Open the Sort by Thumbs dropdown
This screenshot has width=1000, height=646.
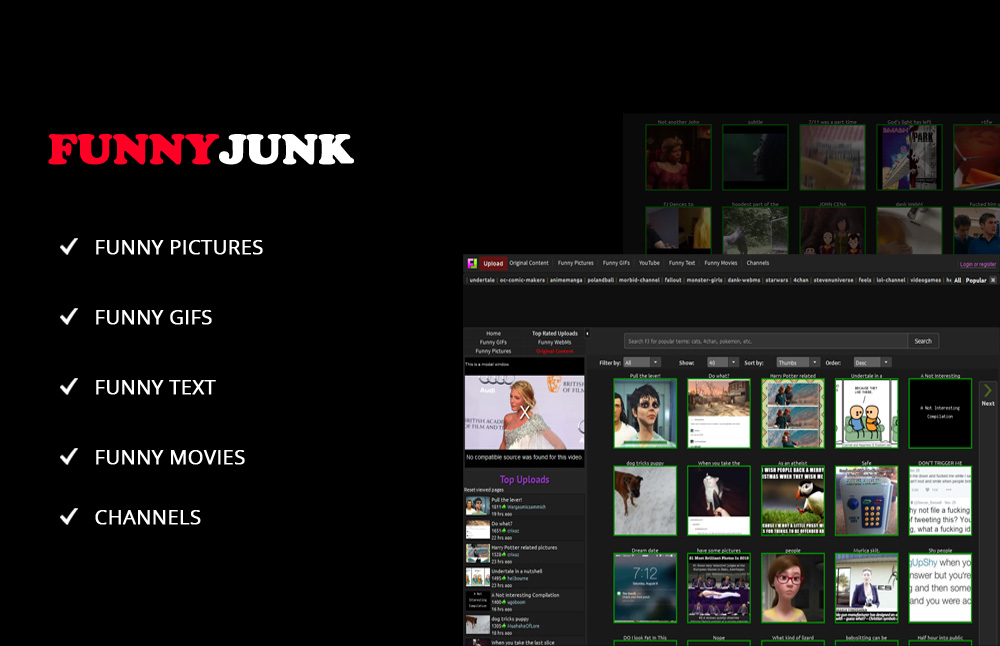tap(798, 362)
